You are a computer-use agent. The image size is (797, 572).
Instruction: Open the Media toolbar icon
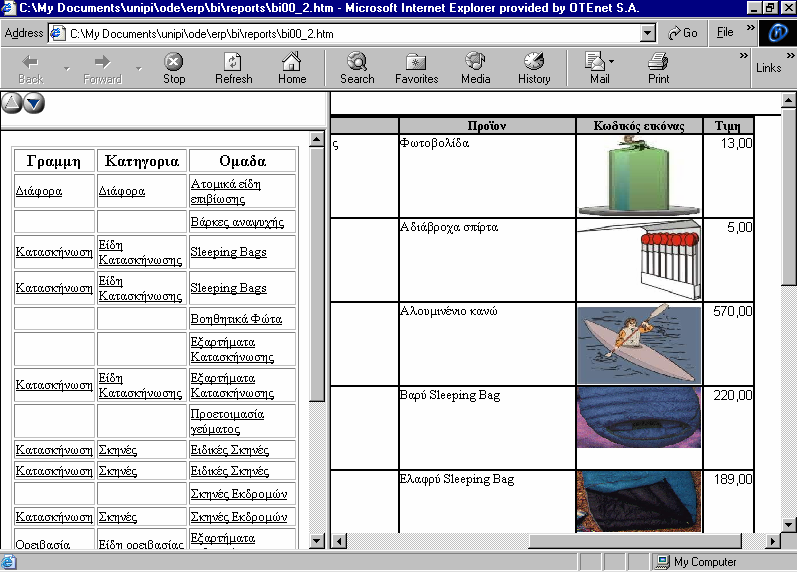[475, 62]
